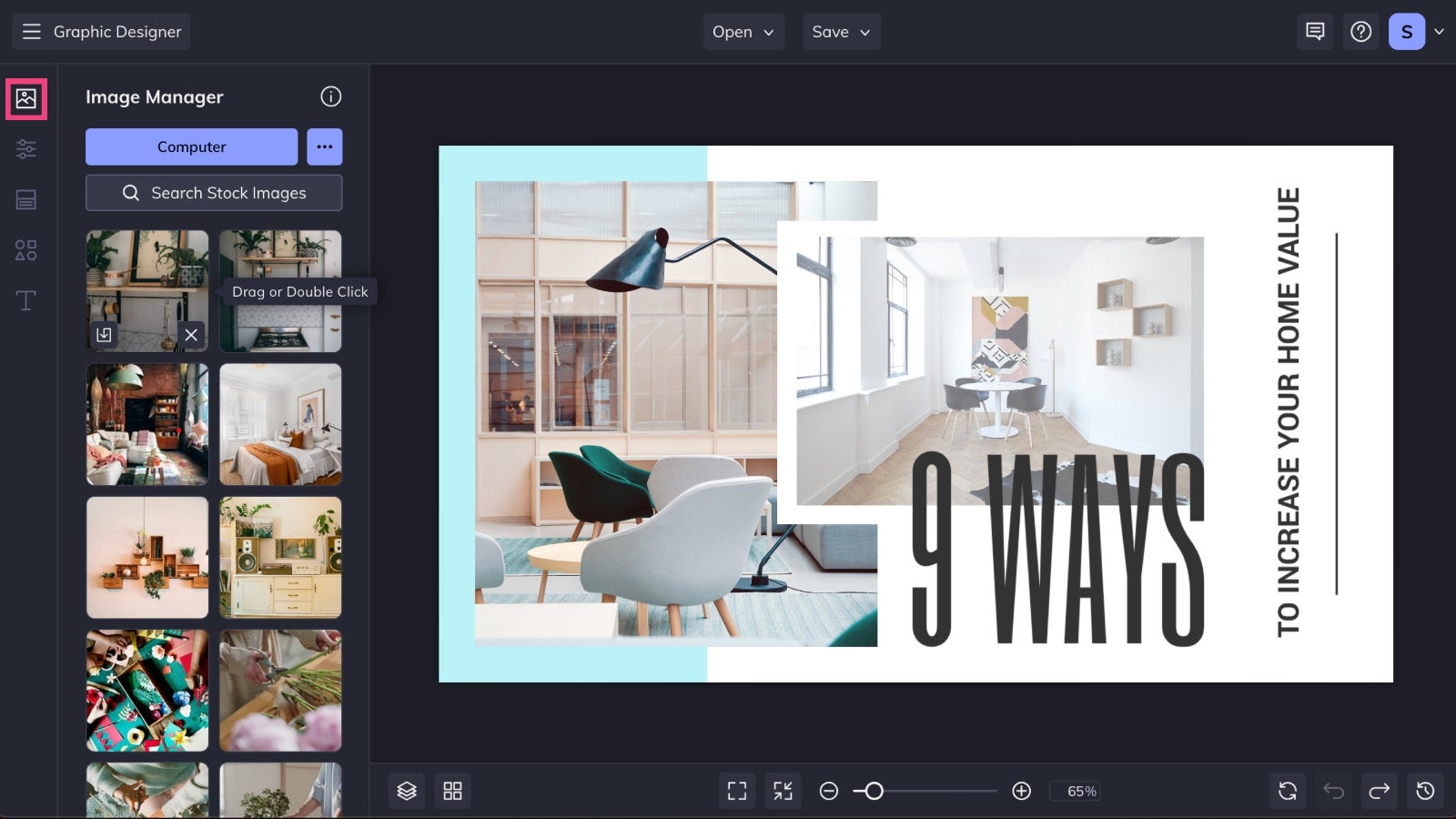Screen dimensions: 1456x819
Task: Click the redo arrow icon
Action: click(1380, 791)
